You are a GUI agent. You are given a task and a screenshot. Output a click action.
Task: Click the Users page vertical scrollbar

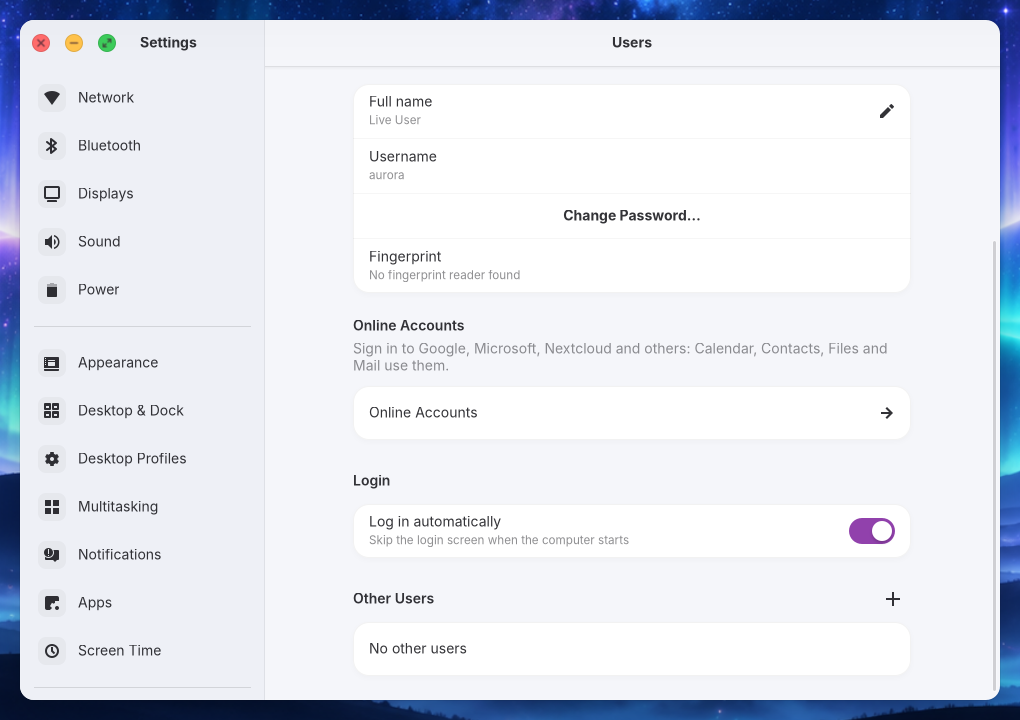coord(994,466)
